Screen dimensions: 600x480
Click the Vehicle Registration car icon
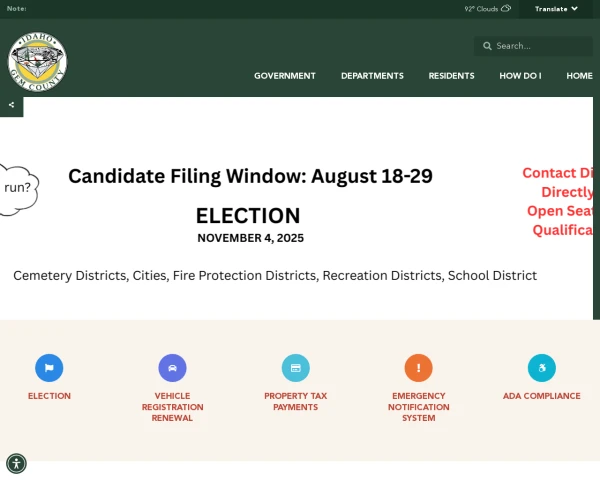click(172, 368)
